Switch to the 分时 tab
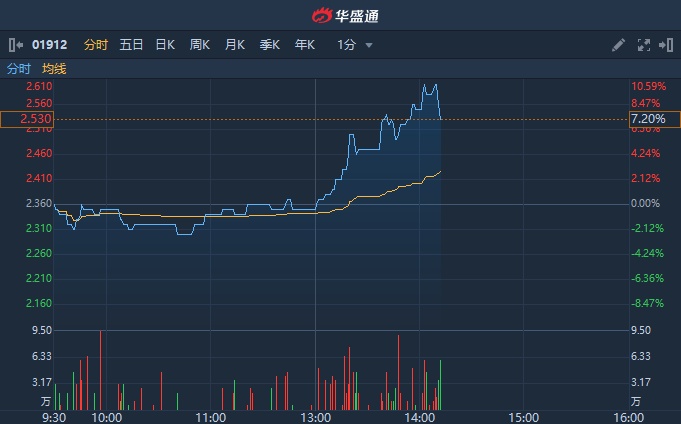The image size is (681, 424). tap(96, 45)
